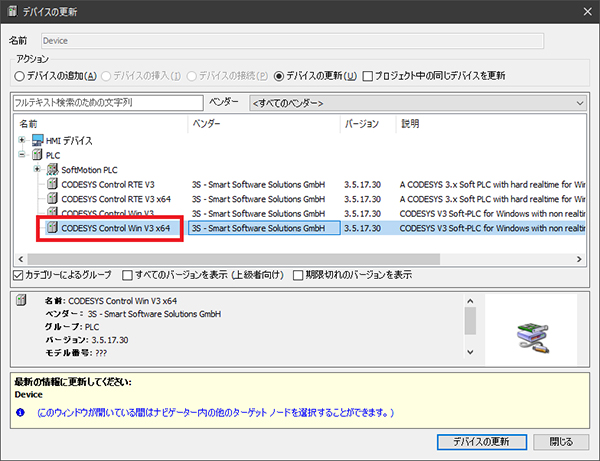Click the details panel vertical scrollbar thumb
The height and width of the screenshot is (461, 600).
click(x=471, y=321)
